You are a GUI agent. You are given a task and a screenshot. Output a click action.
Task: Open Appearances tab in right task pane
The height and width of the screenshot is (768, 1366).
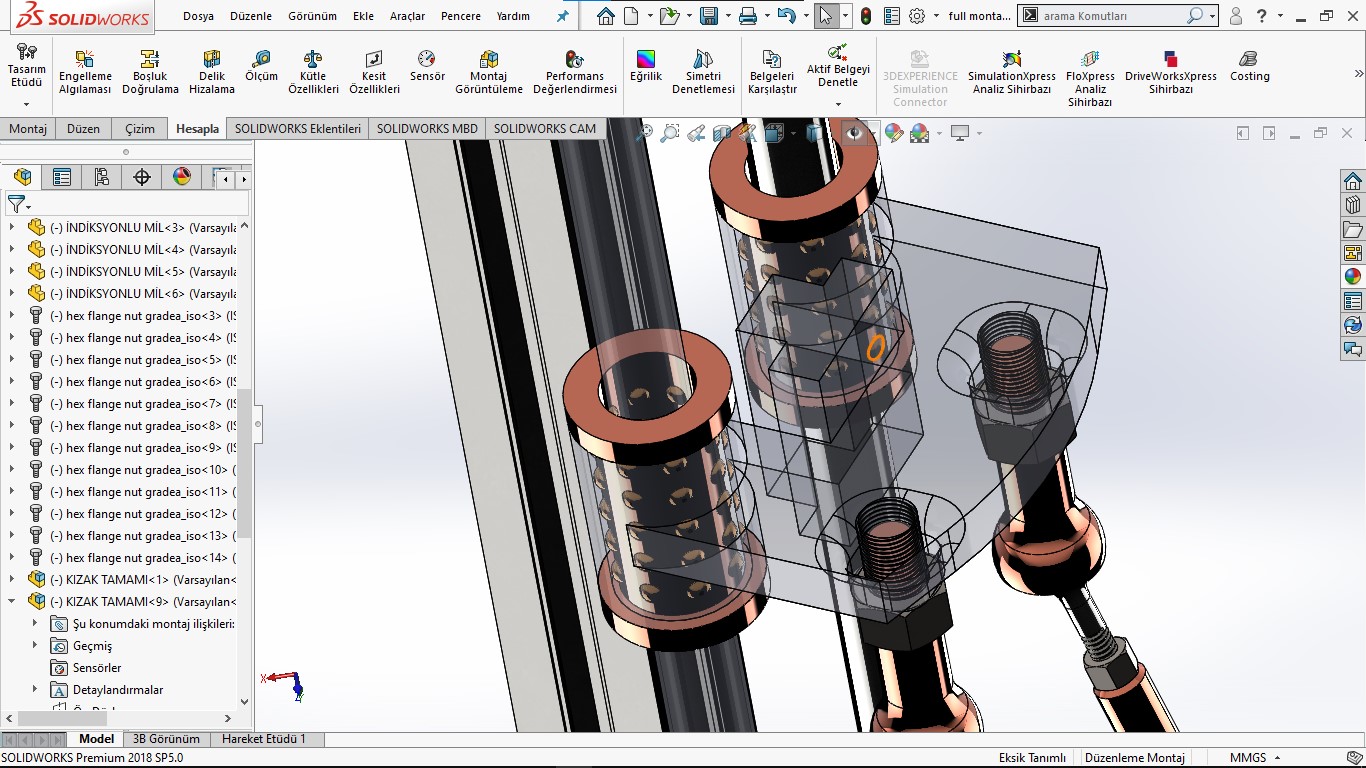coord(1353,277)
